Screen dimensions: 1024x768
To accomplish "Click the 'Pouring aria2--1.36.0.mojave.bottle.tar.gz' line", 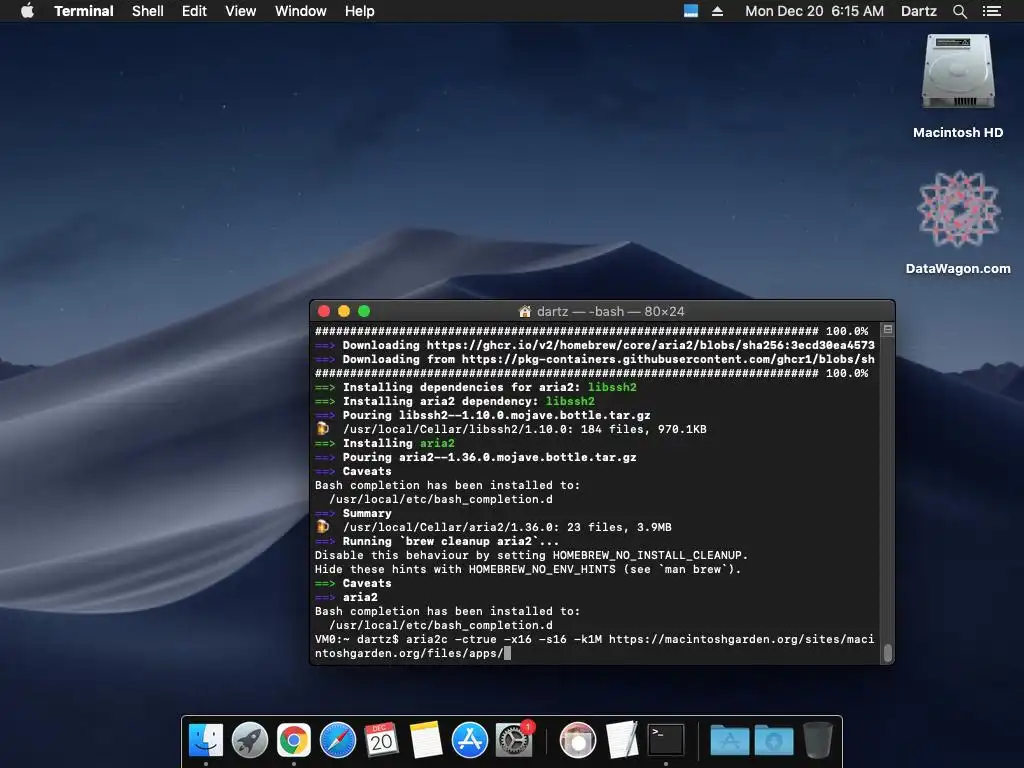I will coord(475,457).
